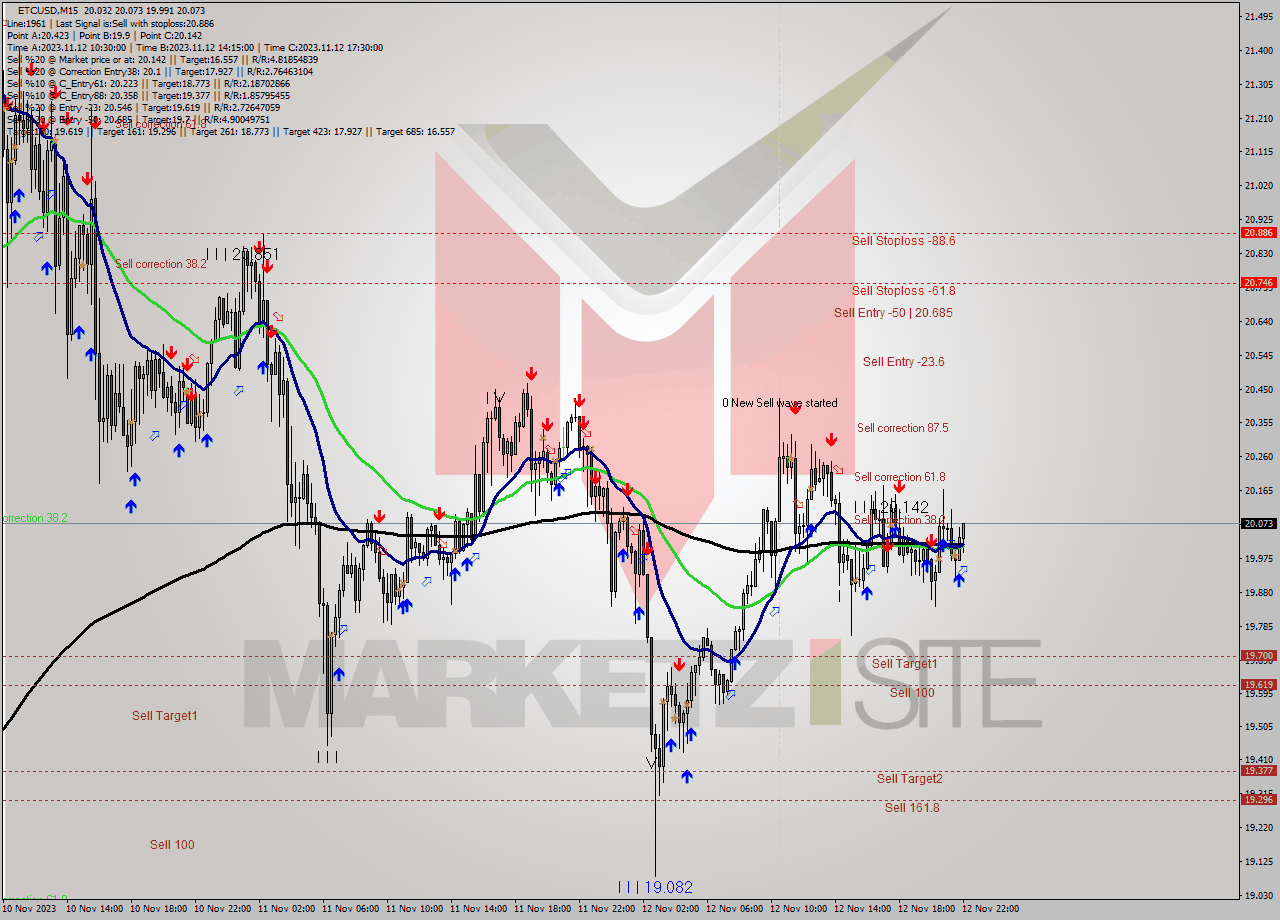Click the '12 Nov 22:00' time axis label
Viewport: 1280px width, 920px height.
tap(990, 909)
